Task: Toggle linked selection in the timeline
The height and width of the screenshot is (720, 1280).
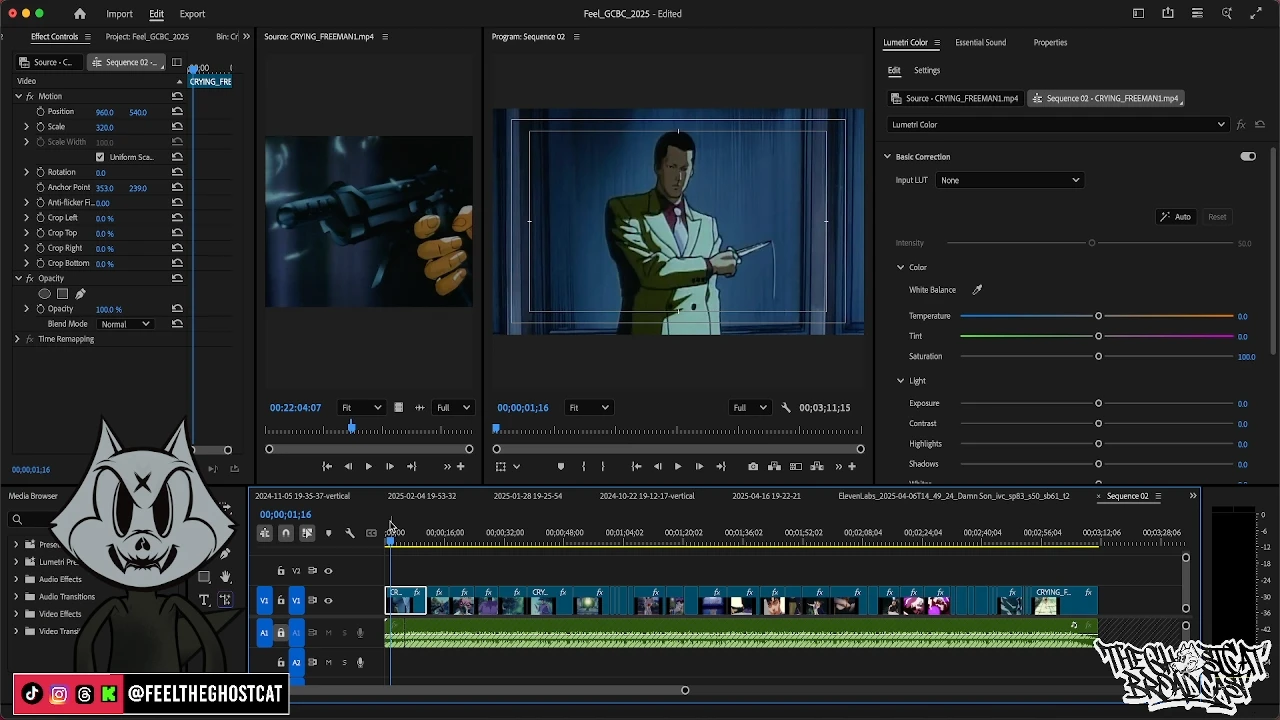Action: (x=307, y=534)
